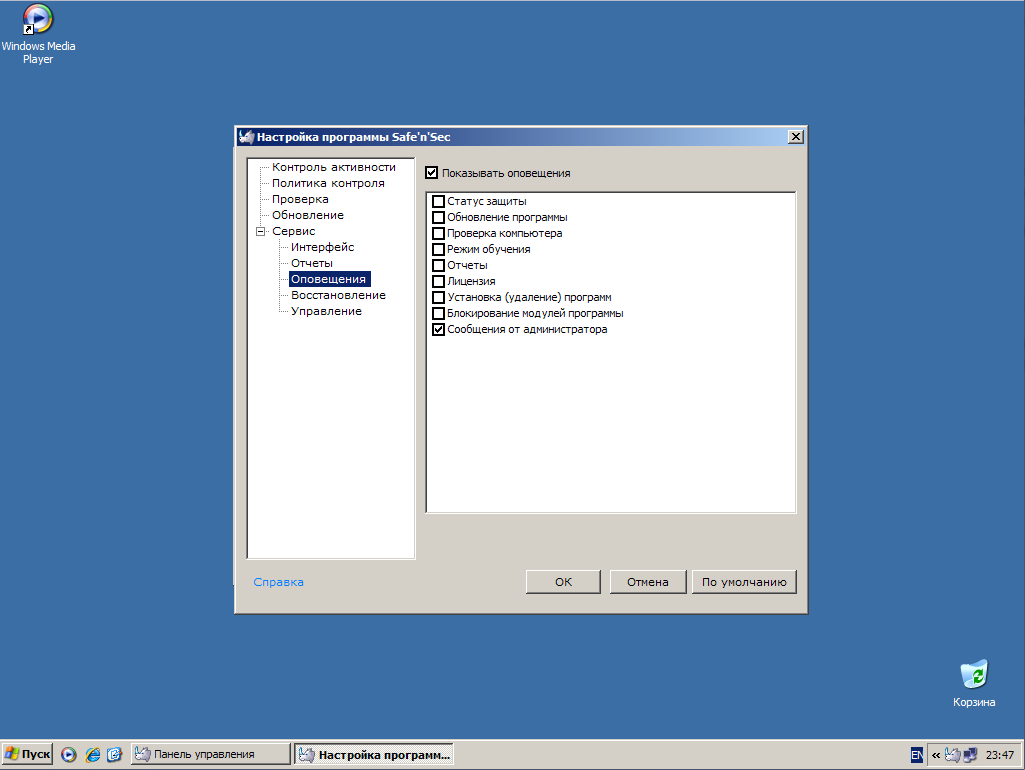The width and height of the screenshot is (1025, 770).
Task: Click the EN language indicator in tray
Action: tap(917, 755)
